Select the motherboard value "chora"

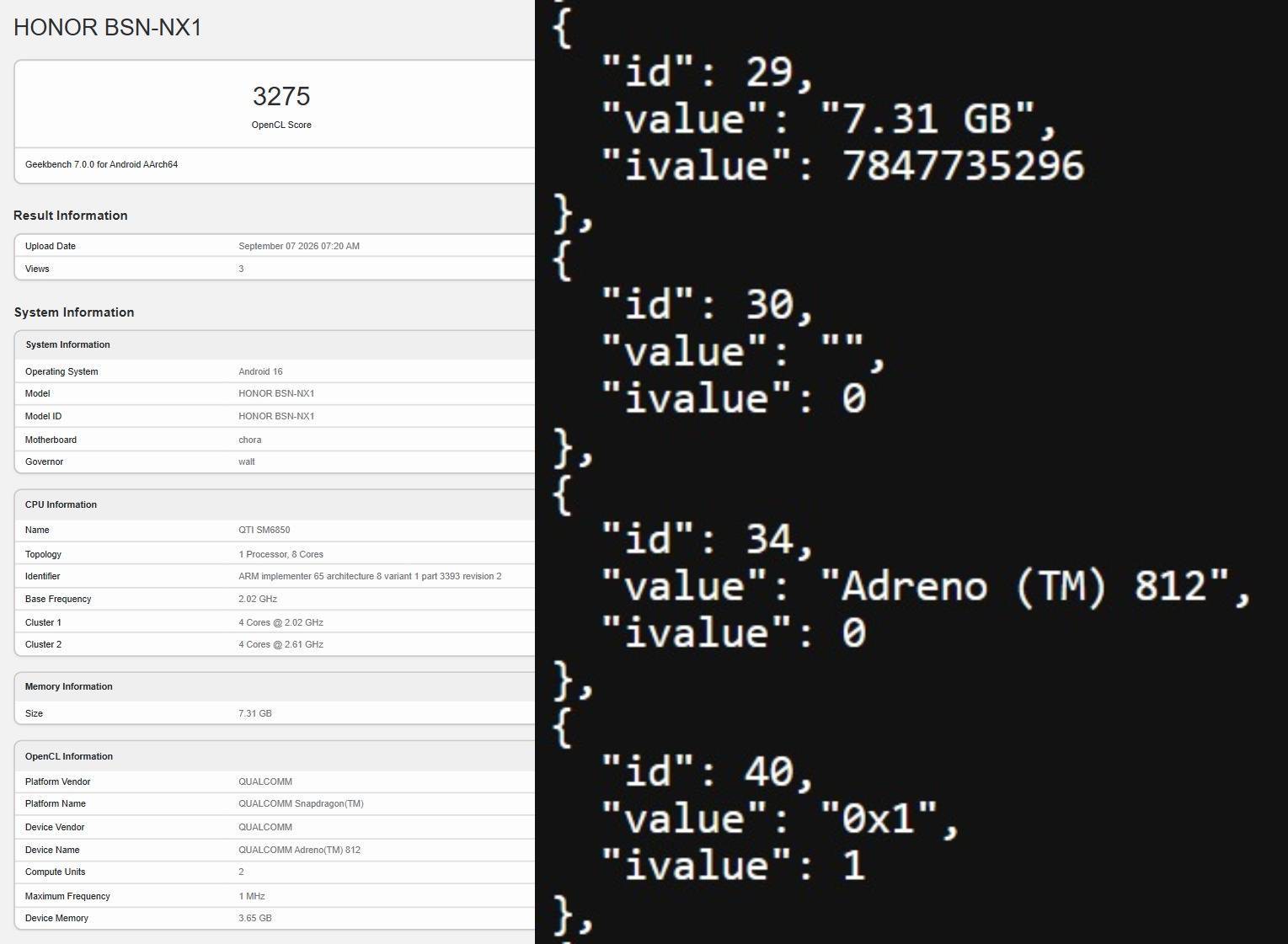point(250,440)
